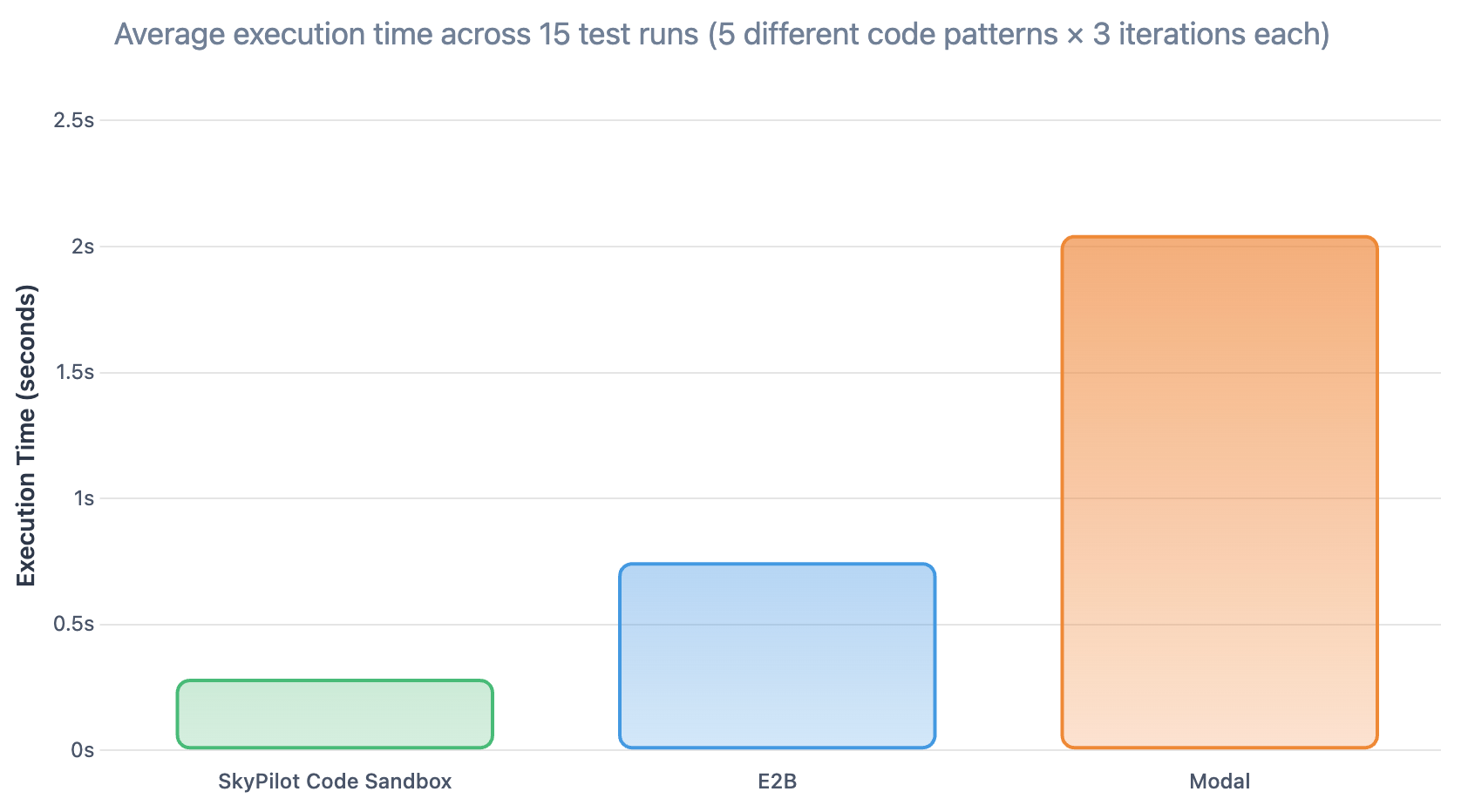Screen dimensions: 1468x812
Task: Click the top edge of the Modal bar
Action: click(1220, 237)
